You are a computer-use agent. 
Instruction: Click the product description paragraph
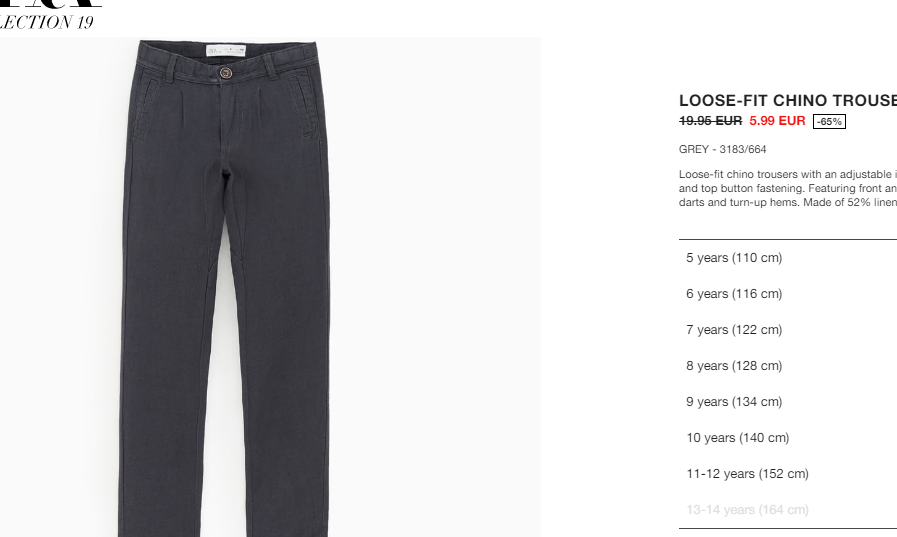788,188
